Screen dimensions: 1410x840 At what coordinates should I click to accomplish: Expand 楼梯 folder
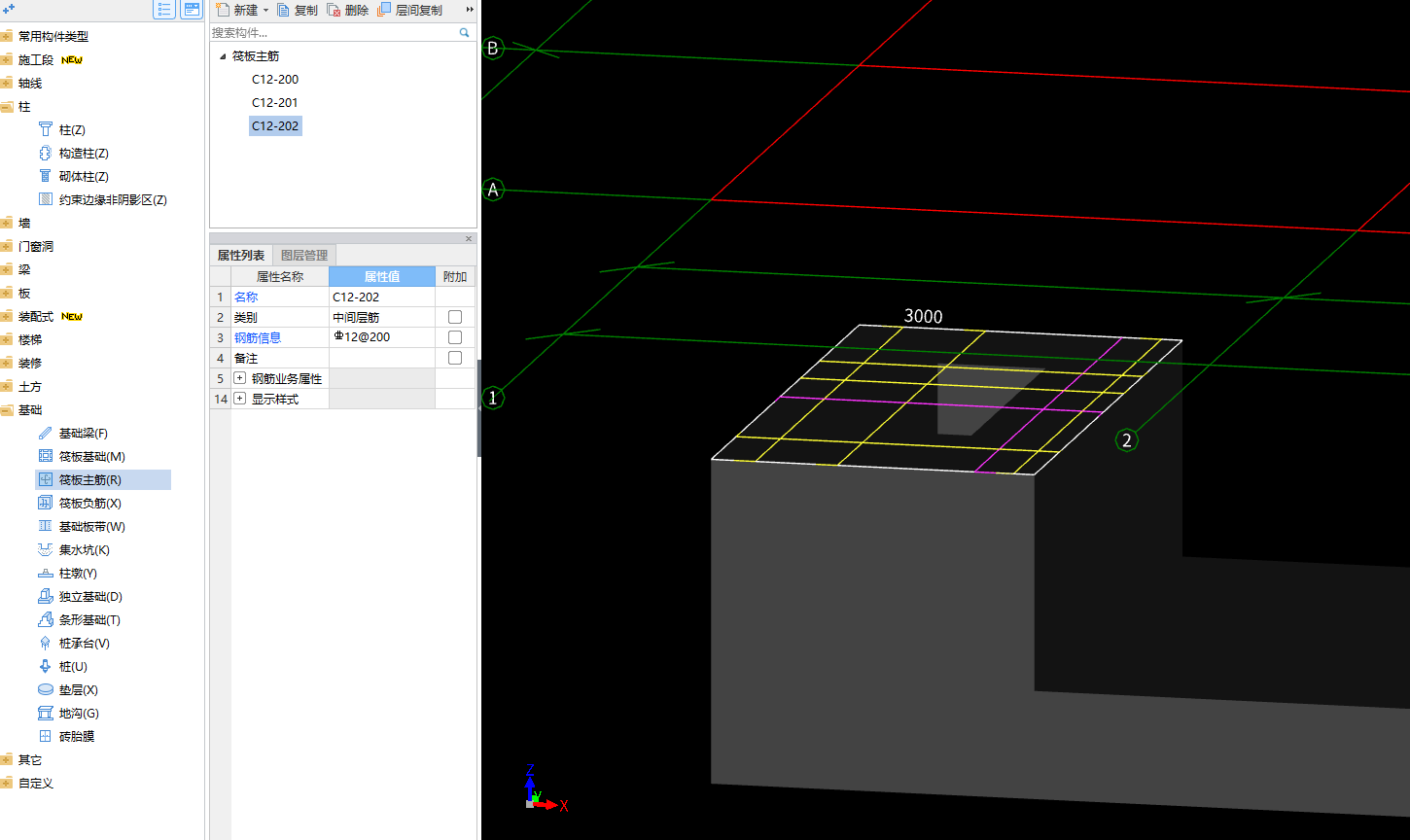7,339
